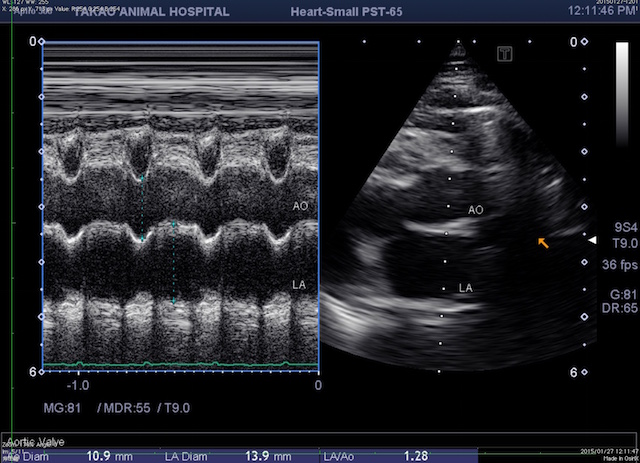Click the LA label in the 2D sector image
Image resolution: width=640 pixels, height=463 pixels.
click(x=465, y=288)
